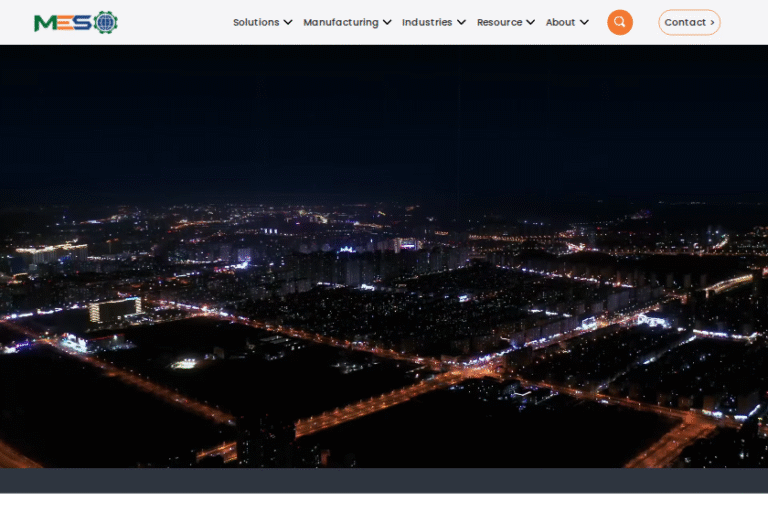Click the dark gray band below the hero

point(384,480)
